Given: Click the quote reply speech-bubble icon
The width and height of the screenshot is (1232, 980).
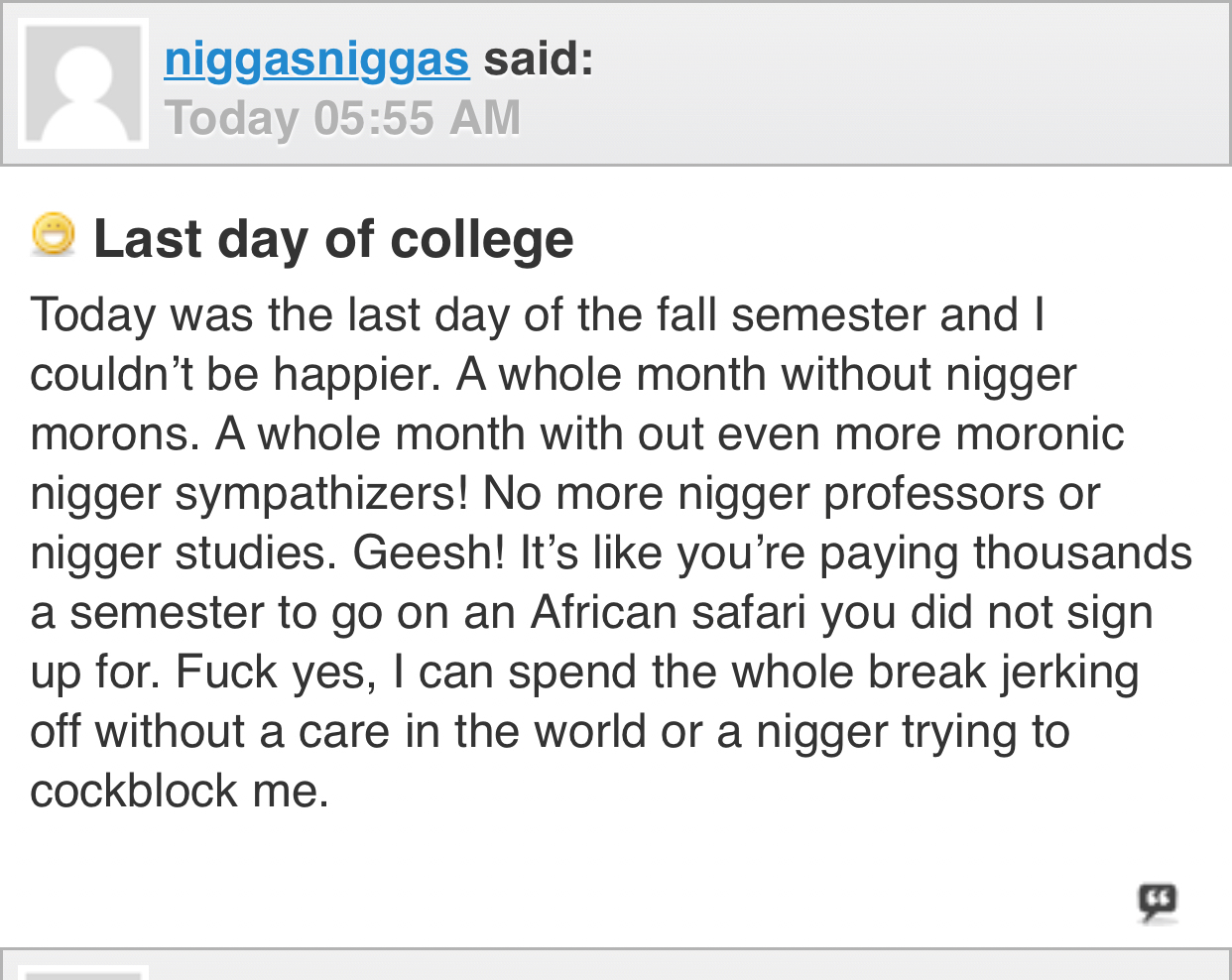Looking at the screenshot, I should click(x=1158, y=903).
